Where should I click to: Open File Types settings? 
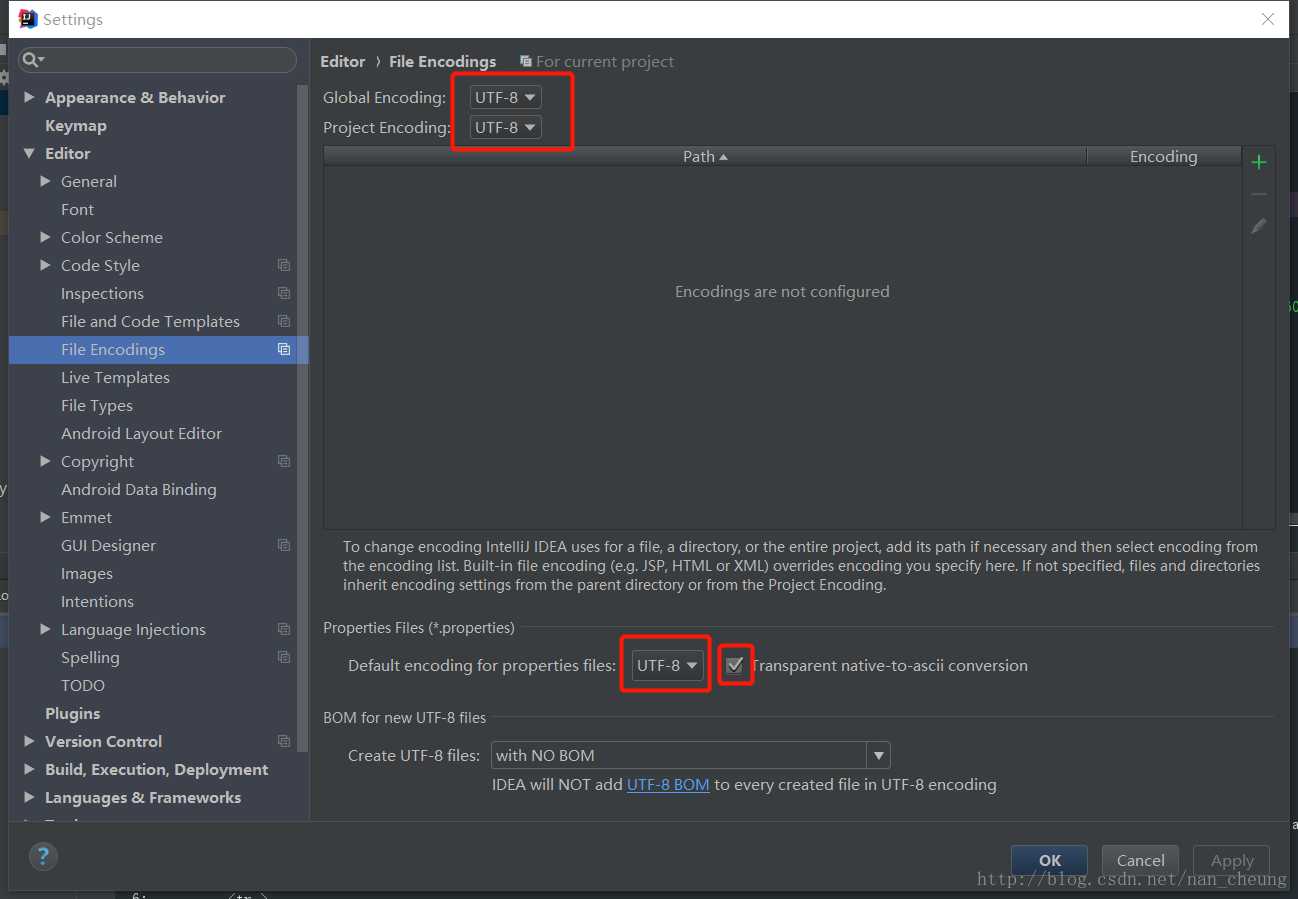coord(97,405)
